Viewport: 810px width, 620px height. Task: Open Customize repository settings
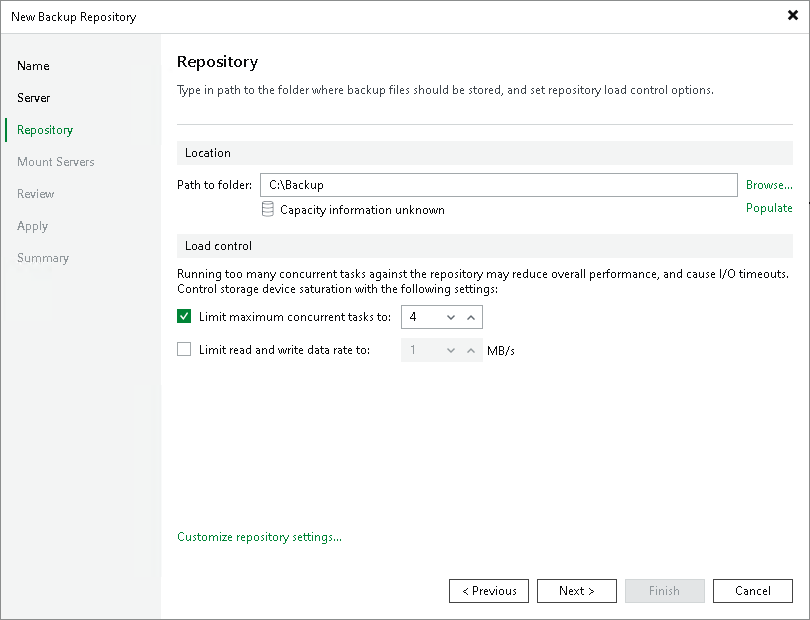(x=259, y=537)
